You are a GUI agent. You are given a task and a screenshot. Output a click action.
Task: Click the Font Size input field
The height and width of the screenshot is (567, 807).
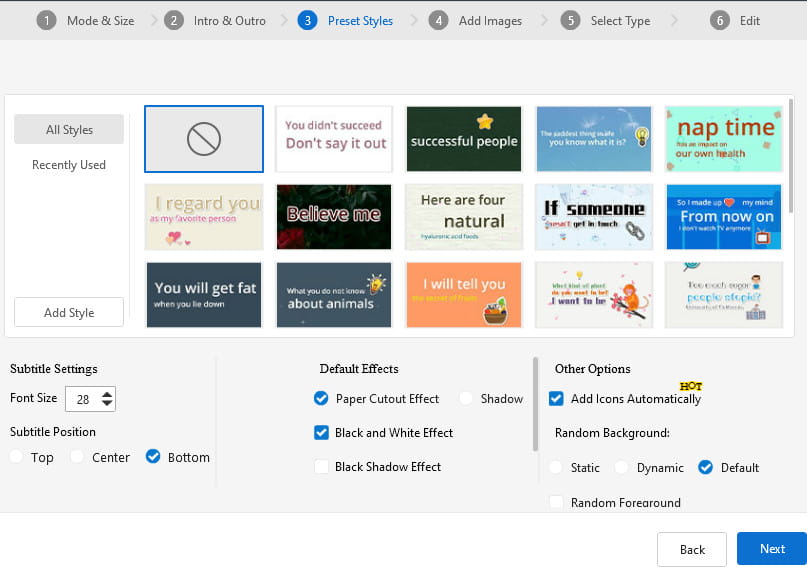click(83, 399)
